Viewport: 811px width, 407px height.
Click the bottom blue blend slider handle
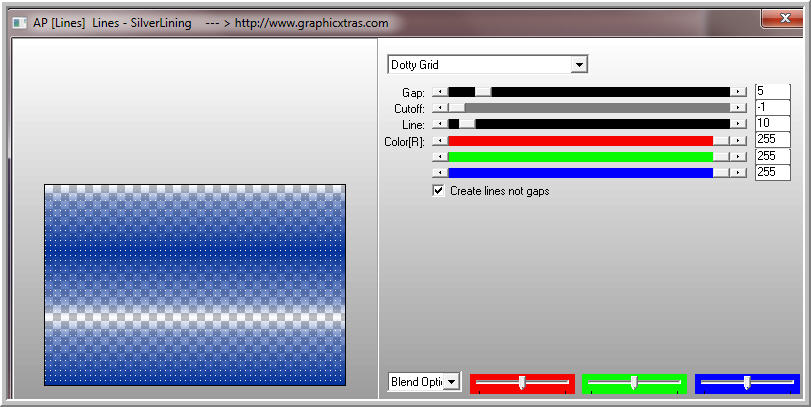(747, 383)
